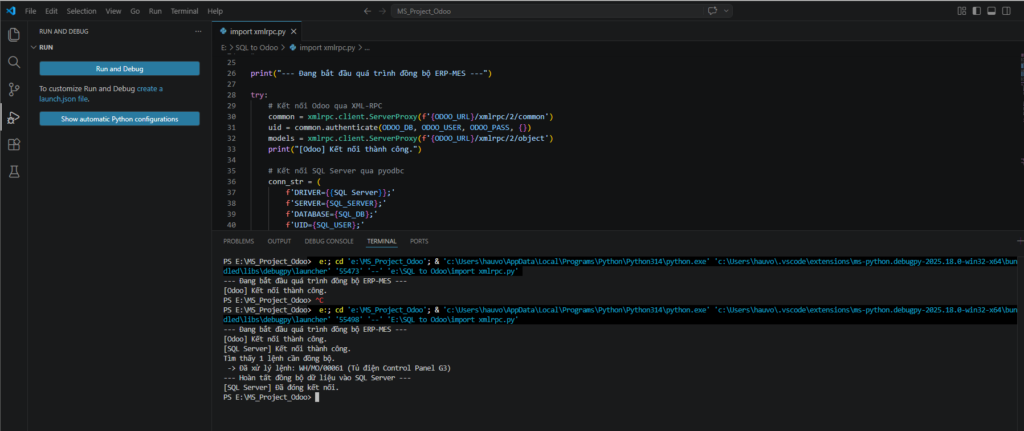This screenshot has height=431, width=1024.
Task: Open the Terminal menu
Action: click(x=183, y=10)
